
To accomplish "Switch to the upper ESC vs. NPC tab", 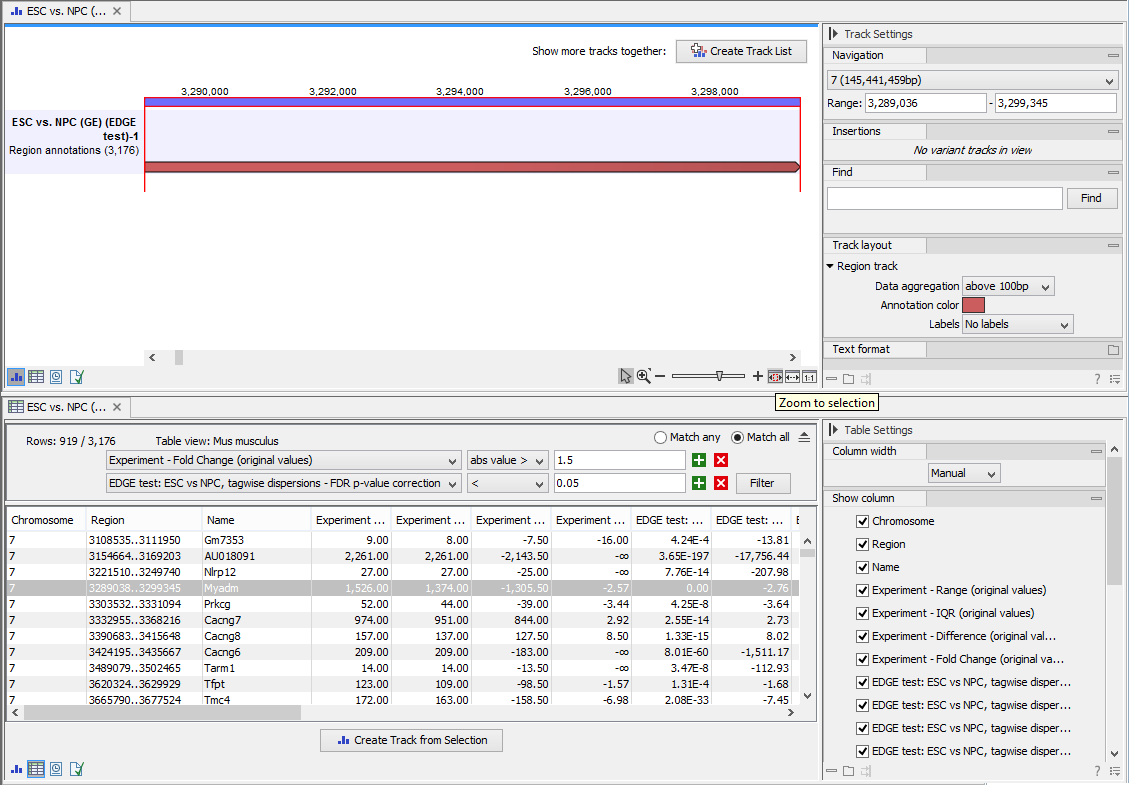I will (62, 11).
